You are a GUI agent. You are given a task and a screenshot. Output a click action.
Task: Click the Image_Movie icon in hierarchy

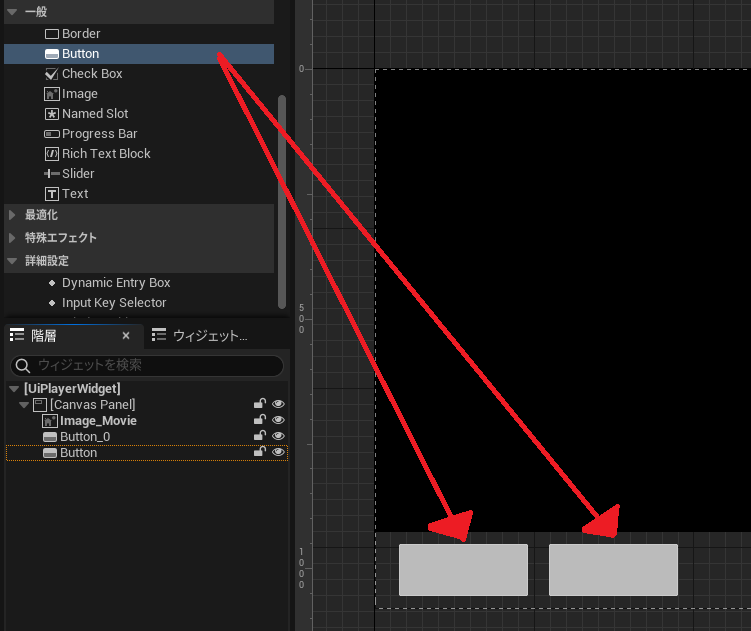[x=50, y=421]
